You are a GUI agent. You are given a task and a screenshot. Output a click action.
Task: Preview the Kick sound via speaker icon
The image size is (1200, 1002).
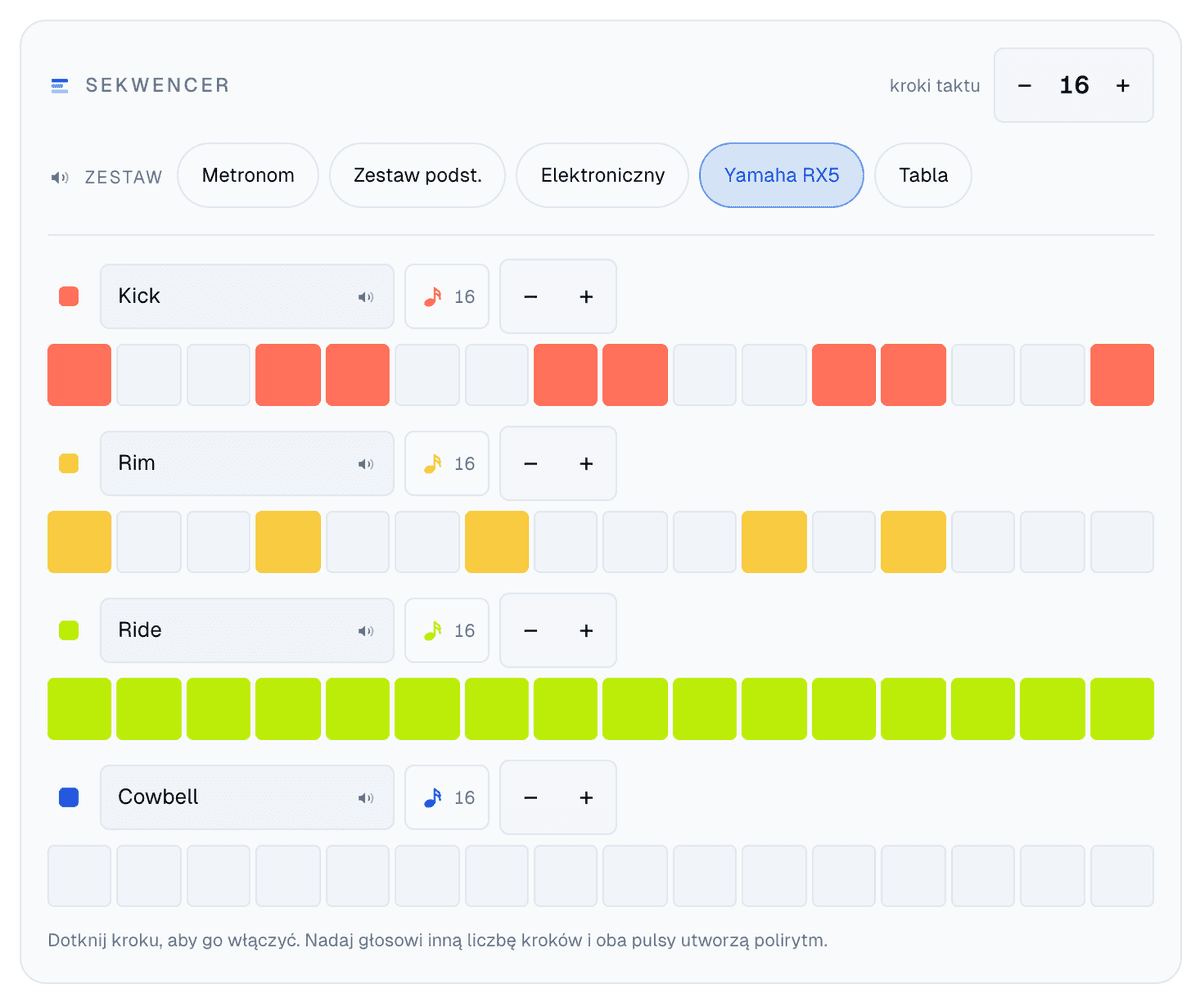point(366,297)
